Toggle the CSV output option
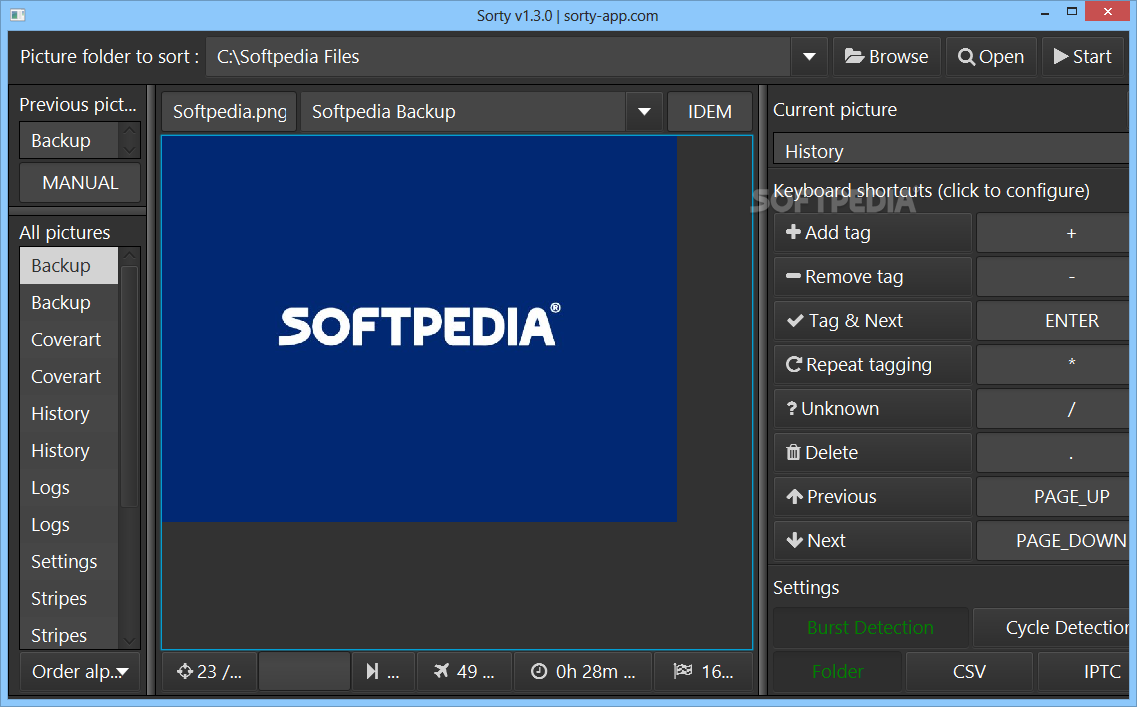This screenshot has width=1137, height=707. [x=969, y=672]
